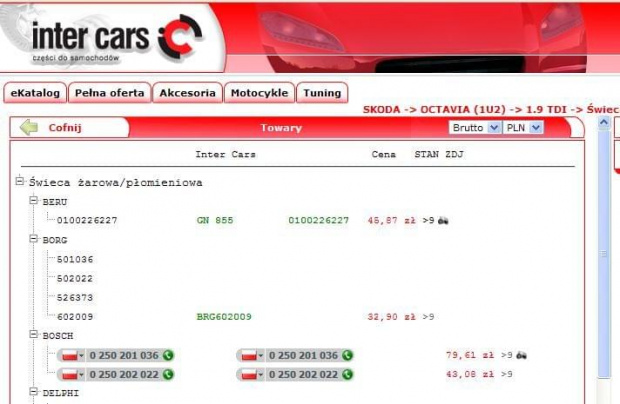Screen dimensions: 620x404
Task: Click the Cena column header
Action: click(384, 154)
